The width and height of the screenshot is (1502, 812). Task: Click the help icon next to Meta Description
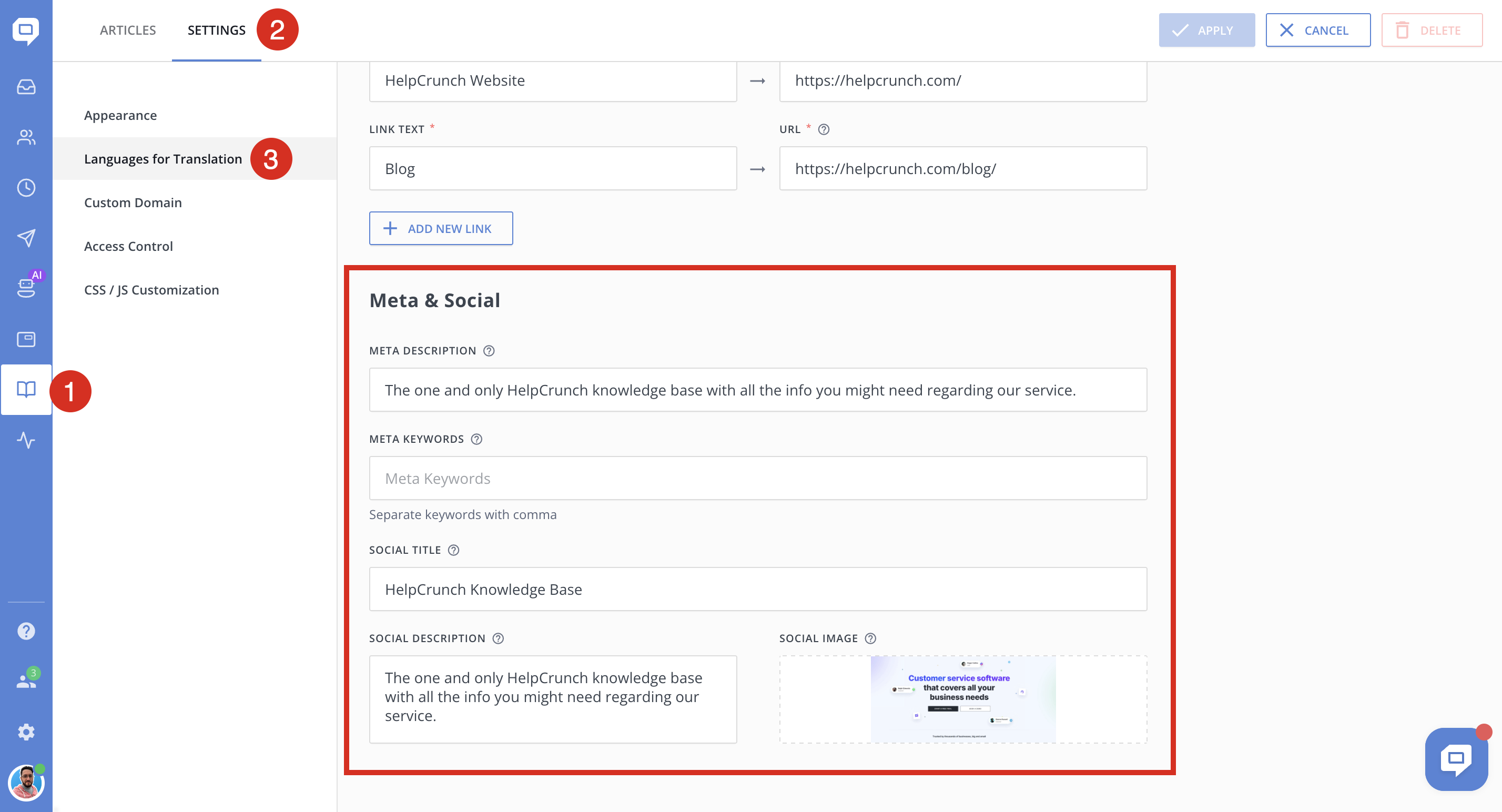click(489, 351)
